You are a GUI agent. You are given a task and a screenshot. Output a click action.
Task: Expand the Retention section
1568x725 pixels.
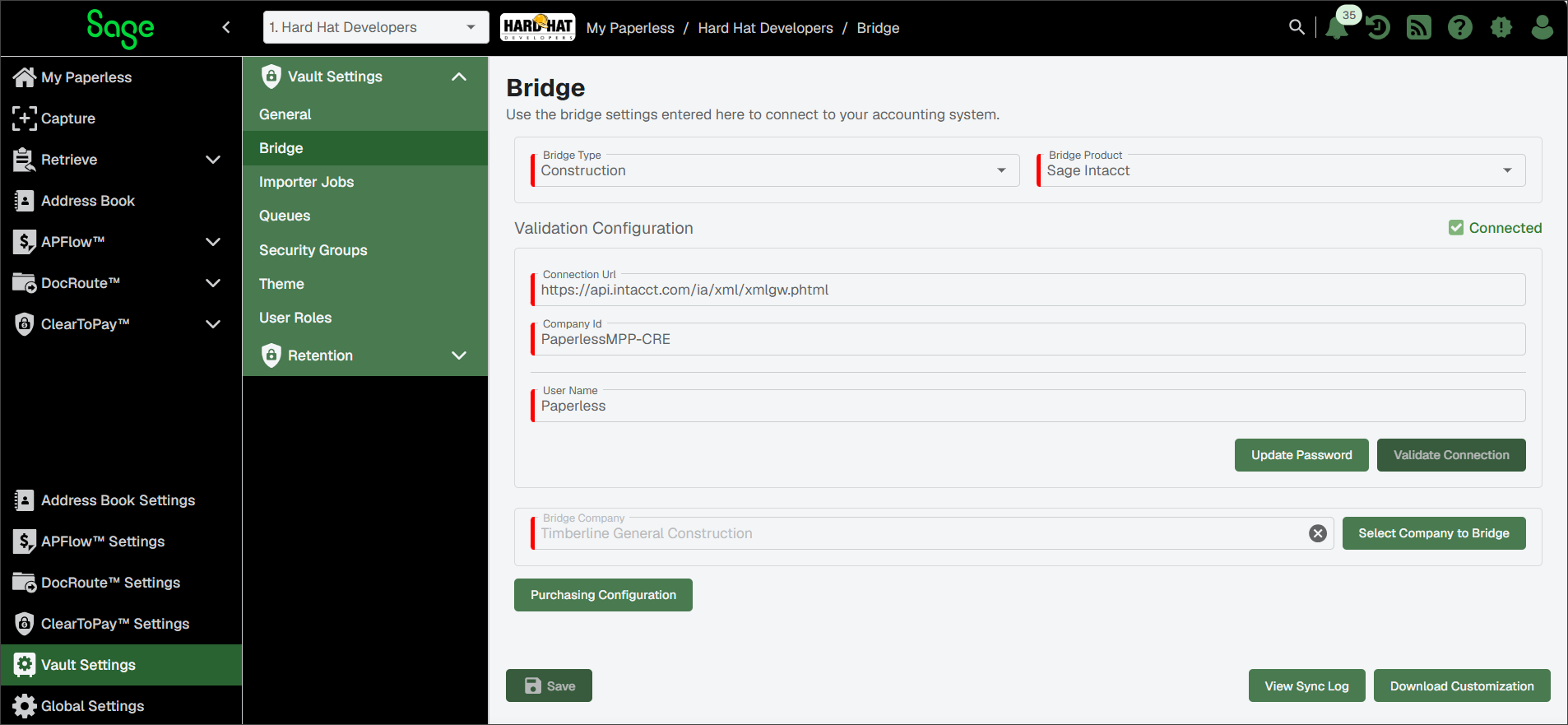tap(459, 356)
